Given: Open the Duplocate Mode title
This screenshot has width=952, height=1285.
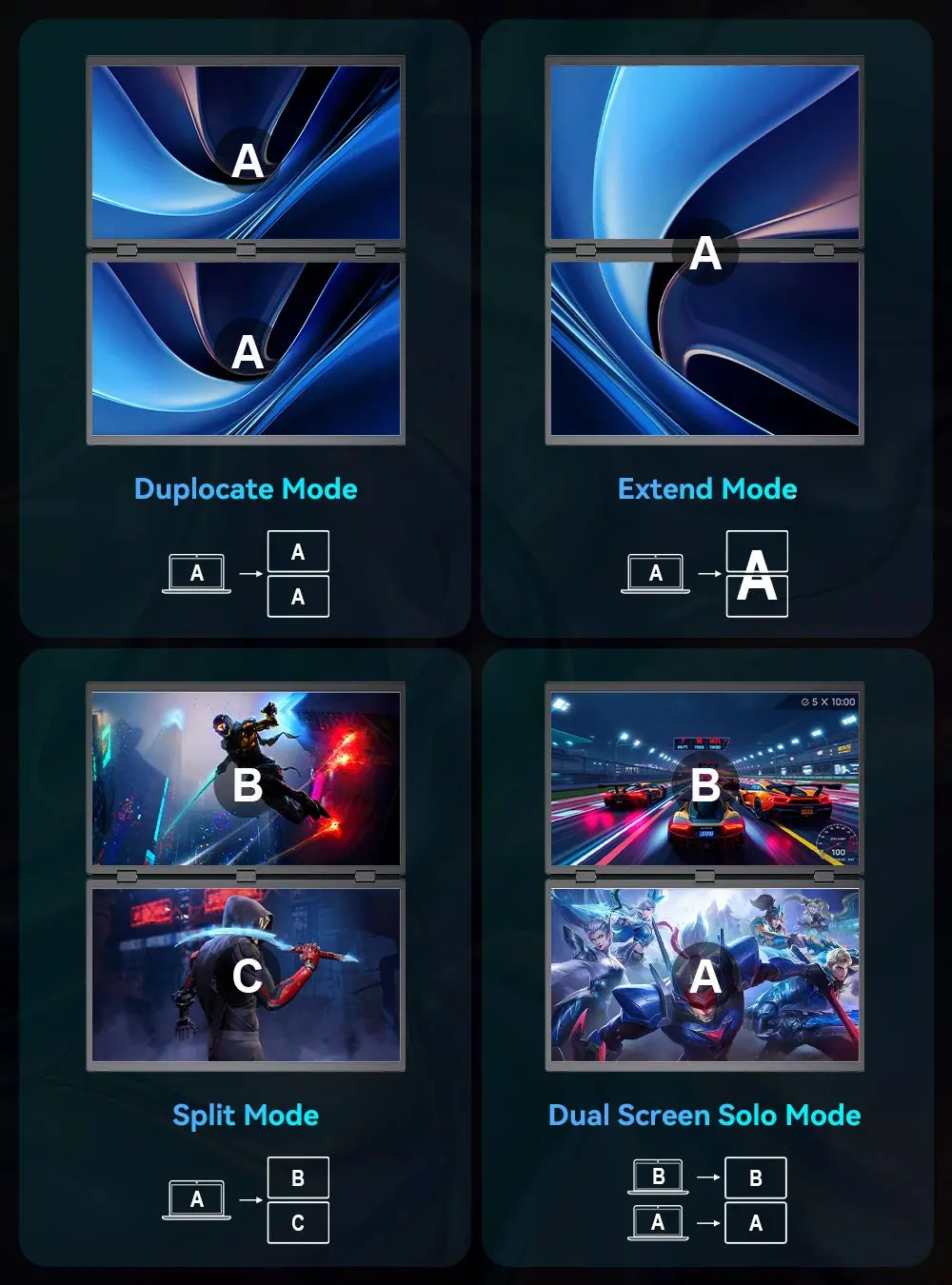Looking at the screenshot, I should click(x=246, y=489).
